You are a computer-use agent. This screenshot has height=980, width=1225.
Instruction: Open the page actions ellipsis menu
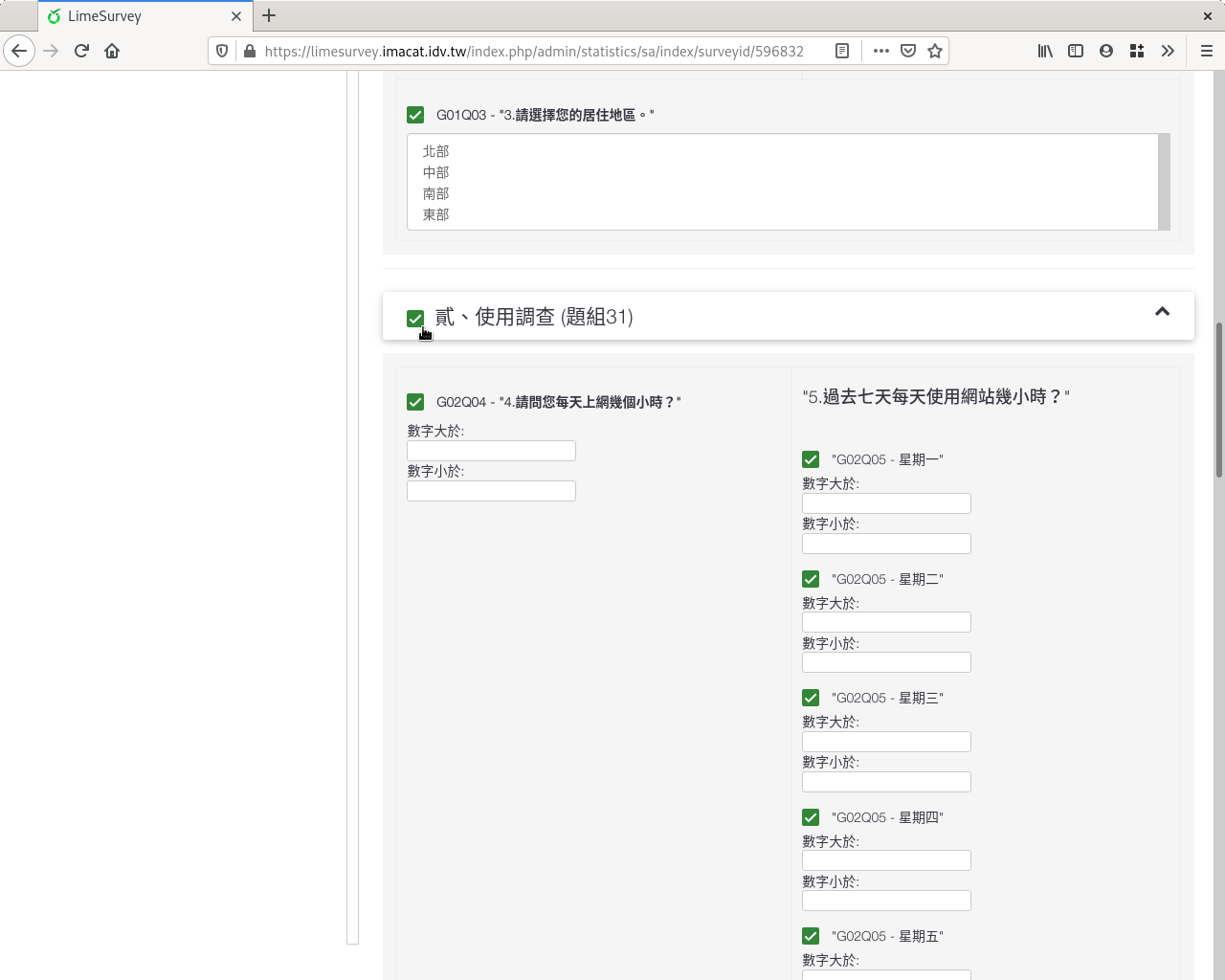pyautogui.click(x=881, y=51)
